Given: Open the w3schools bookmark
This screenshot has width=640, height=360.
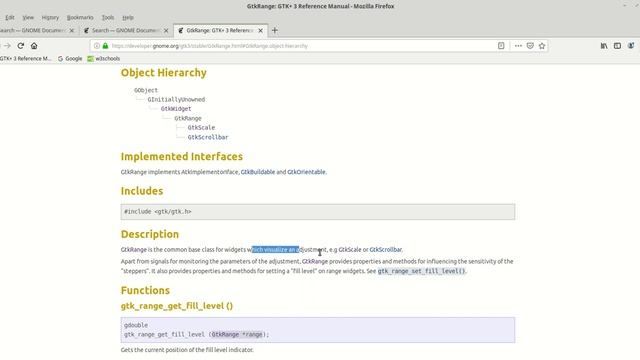Looking at the screenshot, I should click(x=104, y=59).
